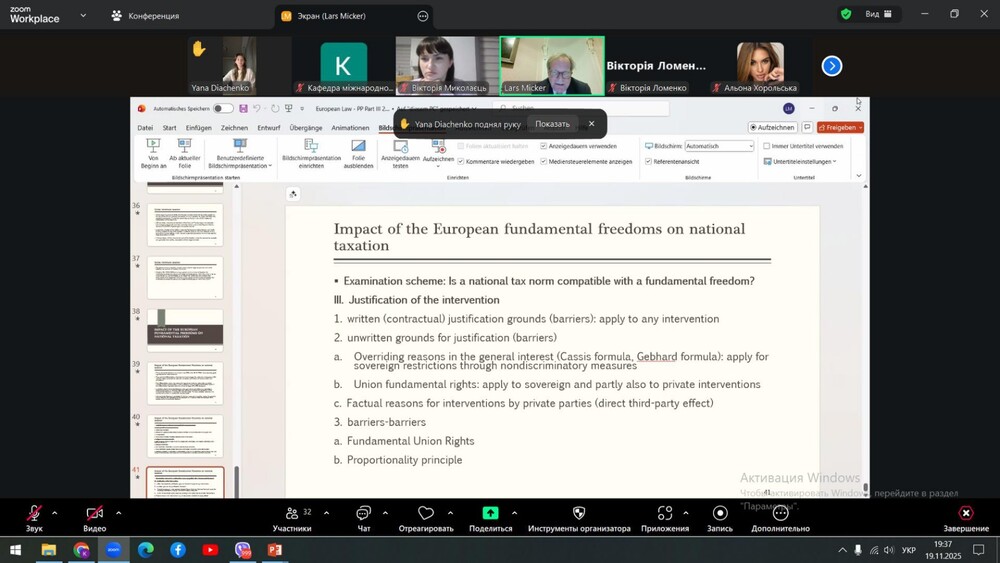Toggle the Referentenansicht checkbox
The height and width of the screenshot is (563, 1000).
coord(648,161)
